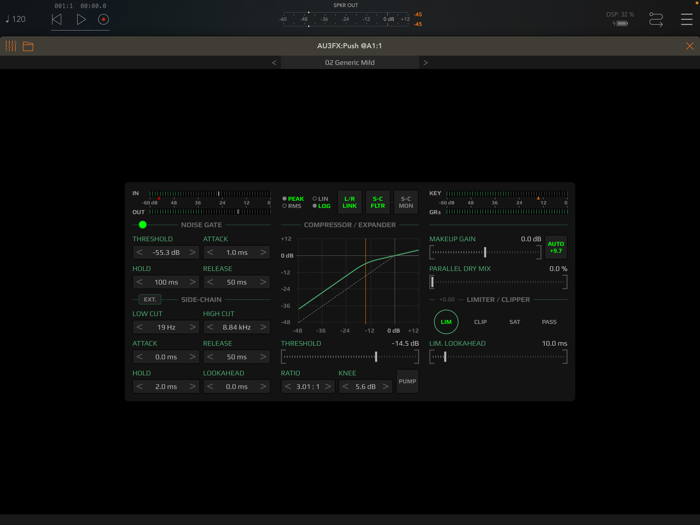
Task: Increase noise gate Attack 1.0 ms
Action: (263, 252)
